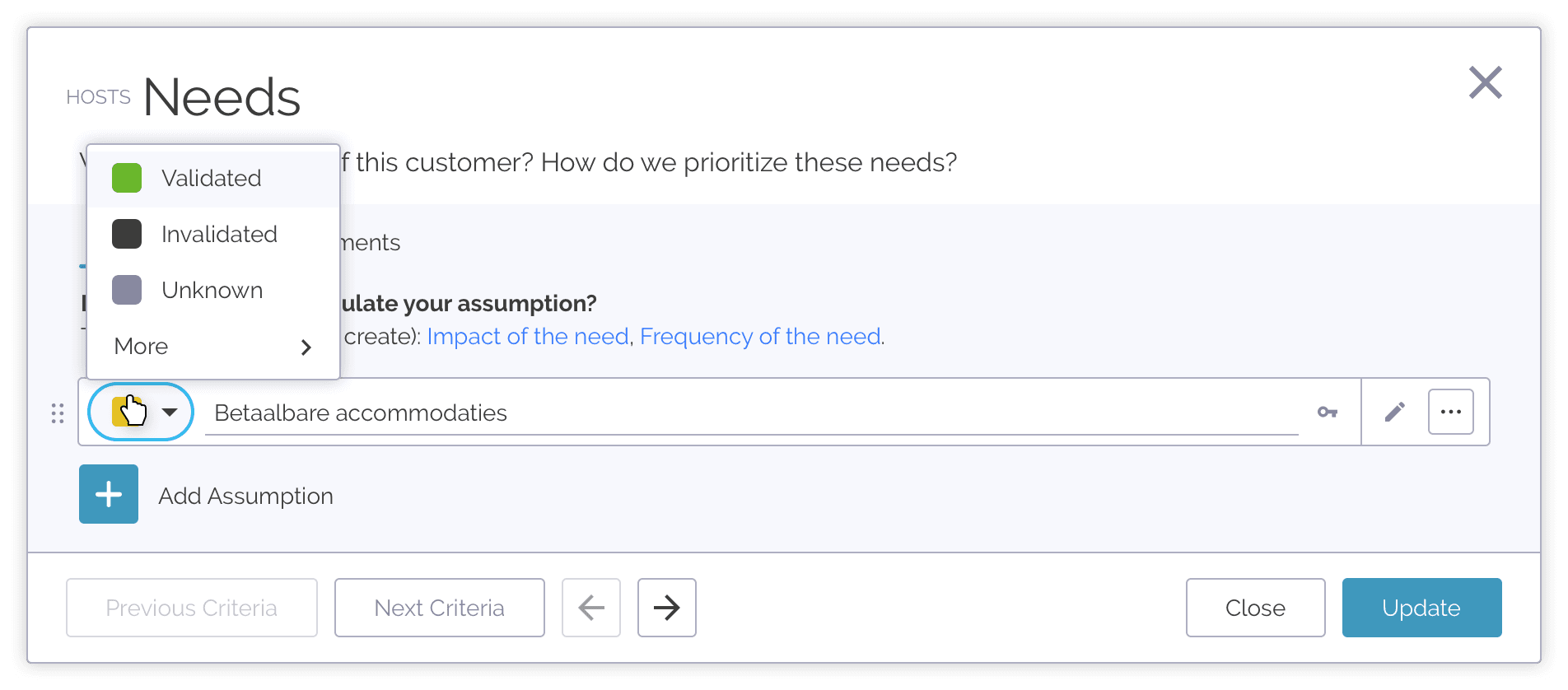Go to the previous item with left arrow
The image size is (1568, 690).
[591, 608]
